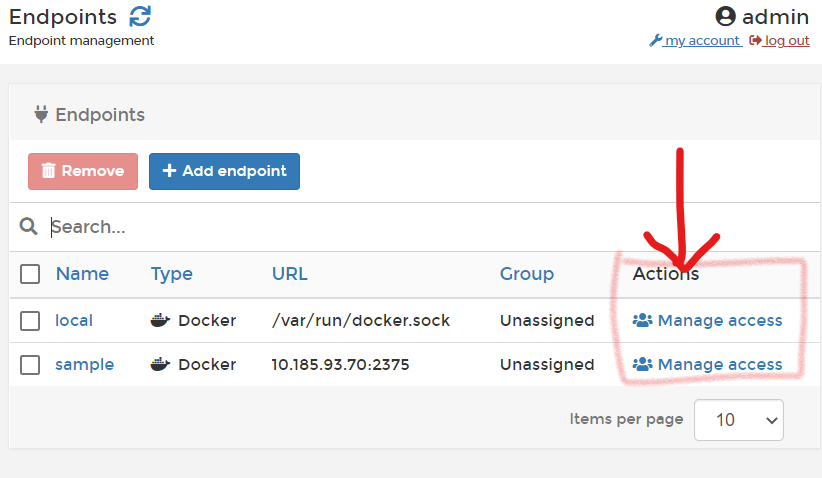Image resolution: width=822 pixels, height=478 pixels.
Task: Click the wrench icon beside my account
Action: [655, 41]
